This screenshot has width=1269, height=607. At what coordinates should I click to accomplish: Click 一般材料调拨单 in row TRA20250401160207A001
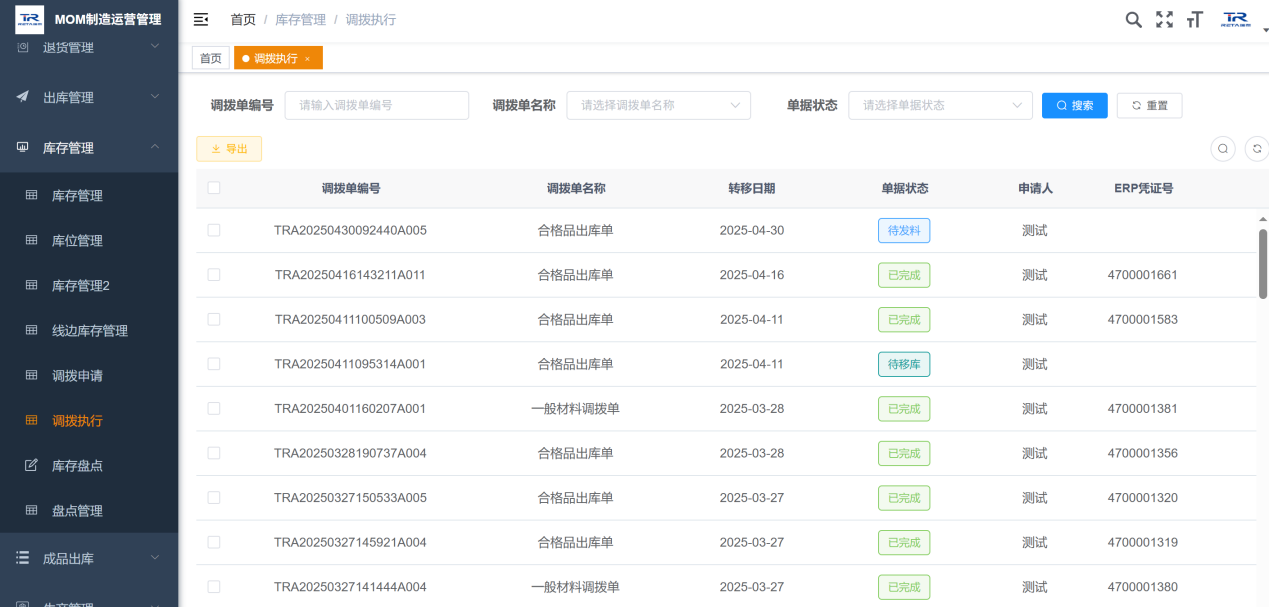point(576,408)
